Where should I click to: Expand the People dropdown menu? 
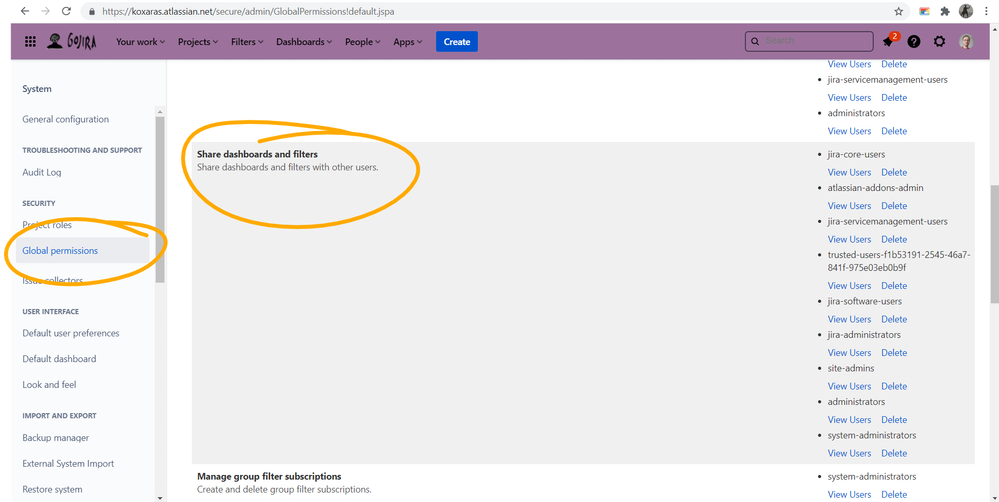pyautogui.click(x=363, y=41)
